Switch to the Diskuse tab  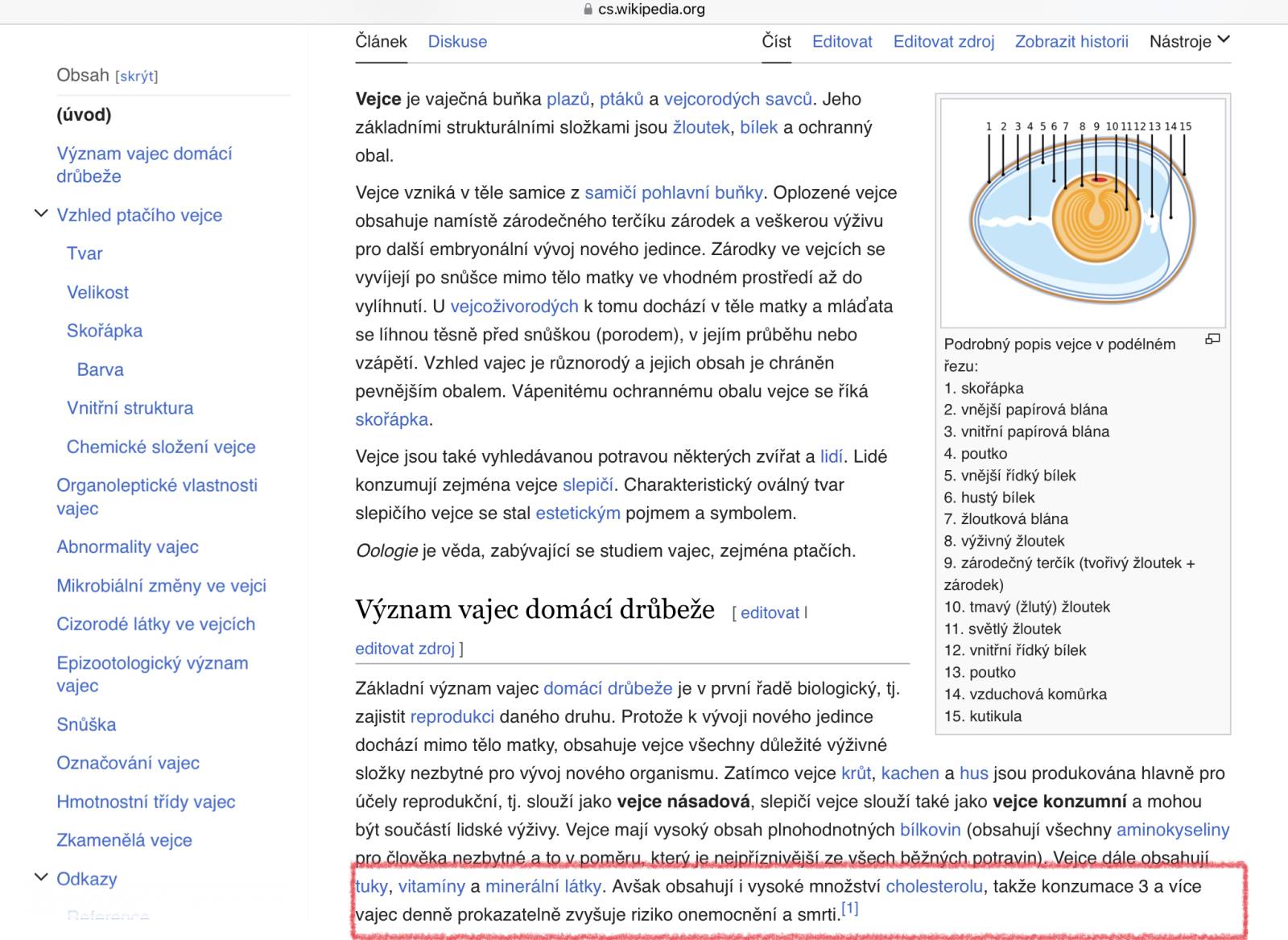click(x=457, y=41)
